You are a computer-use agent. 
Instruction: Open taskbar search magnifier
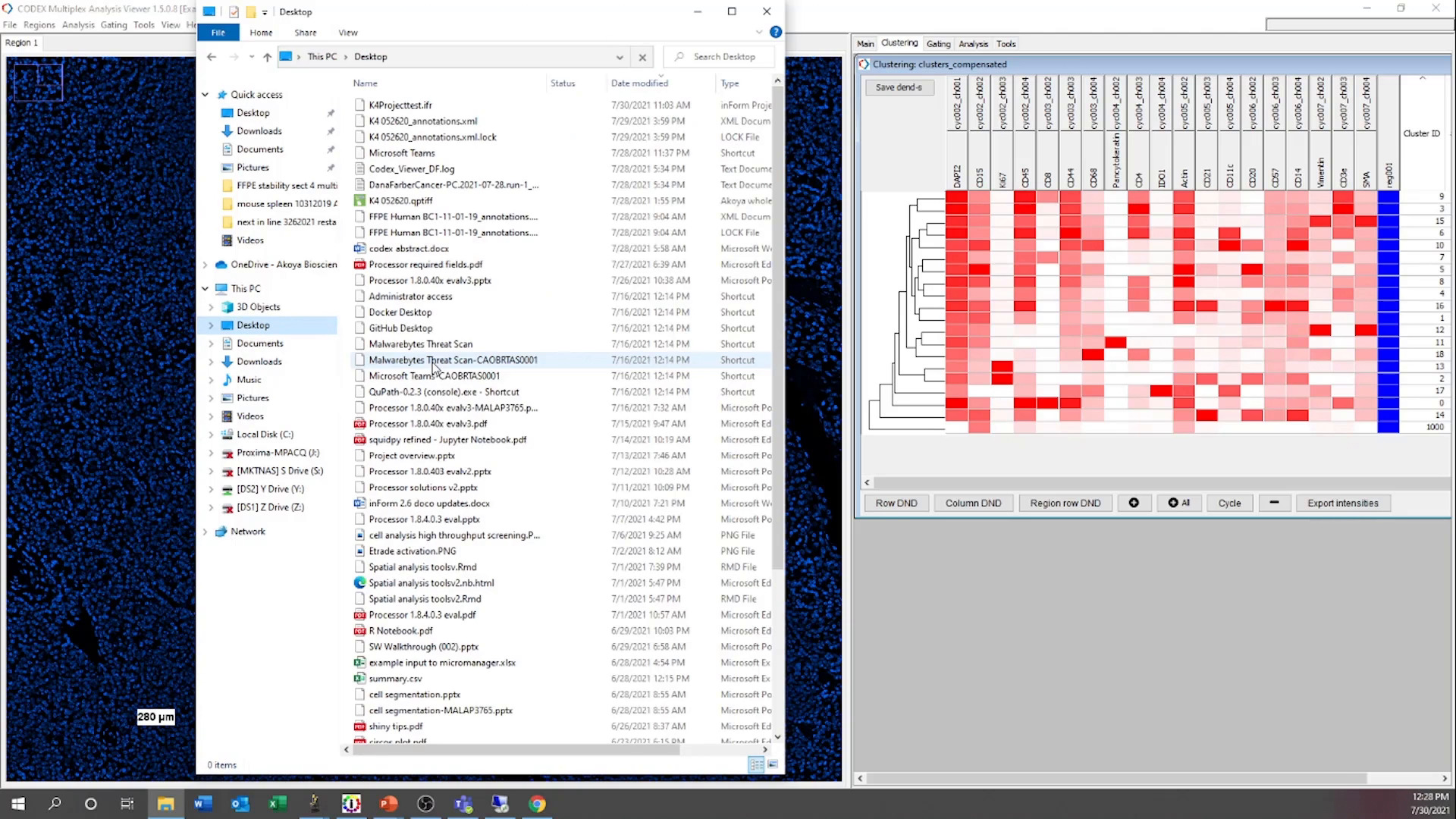coord(55,804)
